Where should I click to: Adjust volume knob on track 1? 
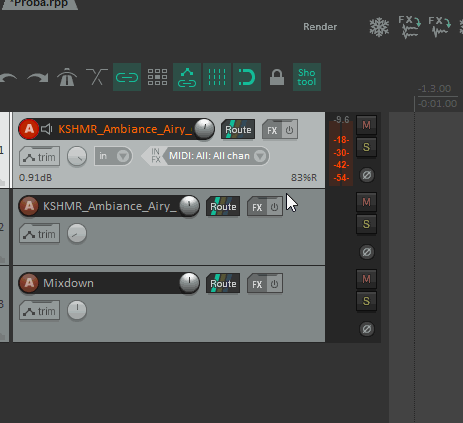point(204,129)
